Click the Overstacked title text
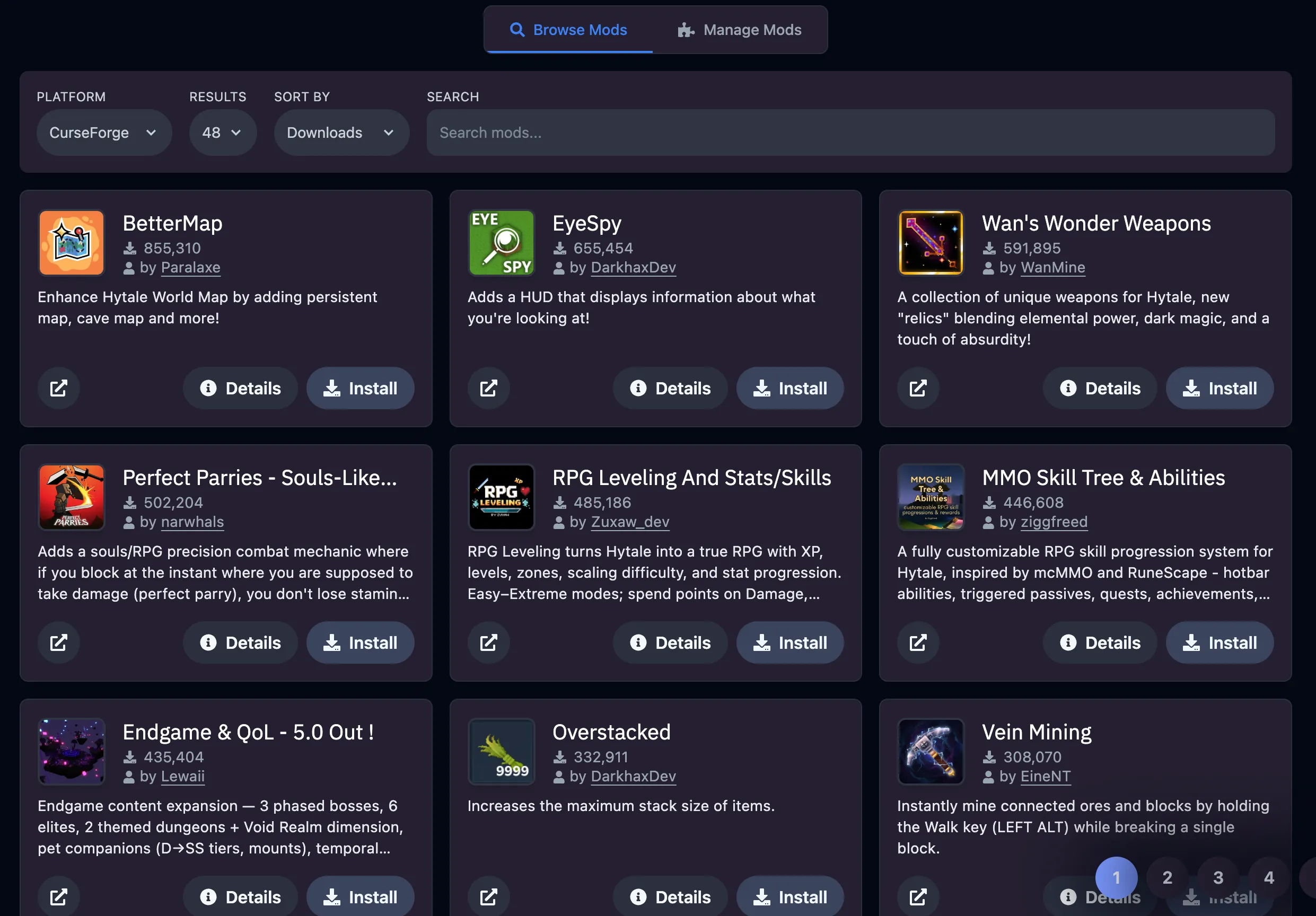Image resolution: width=1316 pixels, height=916 pixels. coord(611,732)
